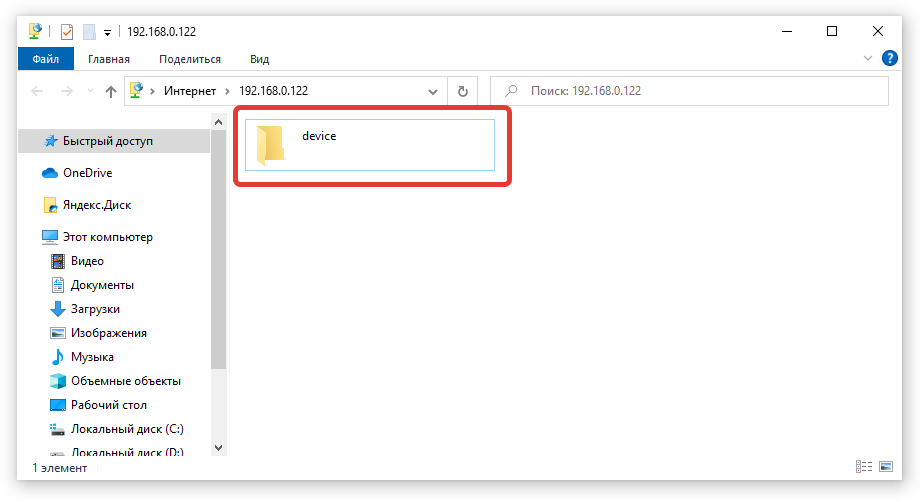Click the Up one level arrow
Viewport: 923px width, 502px height.
[111, 91]
